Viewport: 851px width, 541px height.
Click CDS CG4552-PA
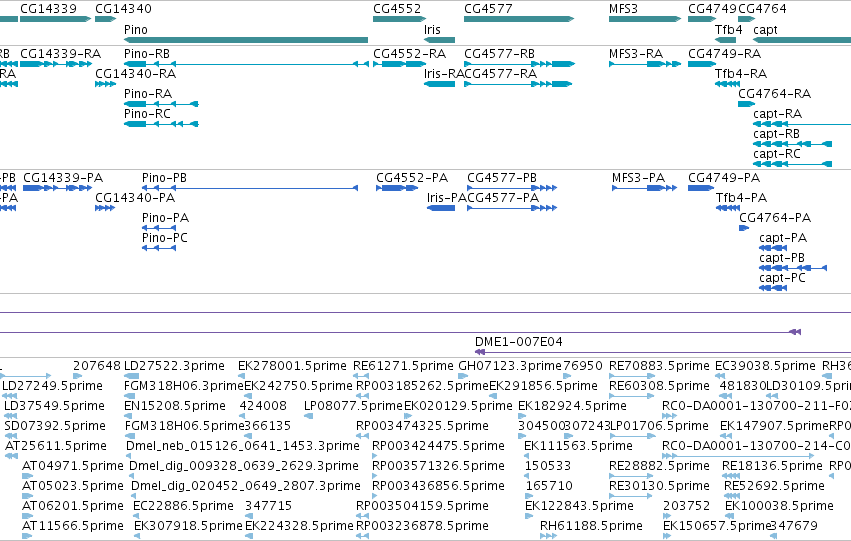[x=397, y=188]
